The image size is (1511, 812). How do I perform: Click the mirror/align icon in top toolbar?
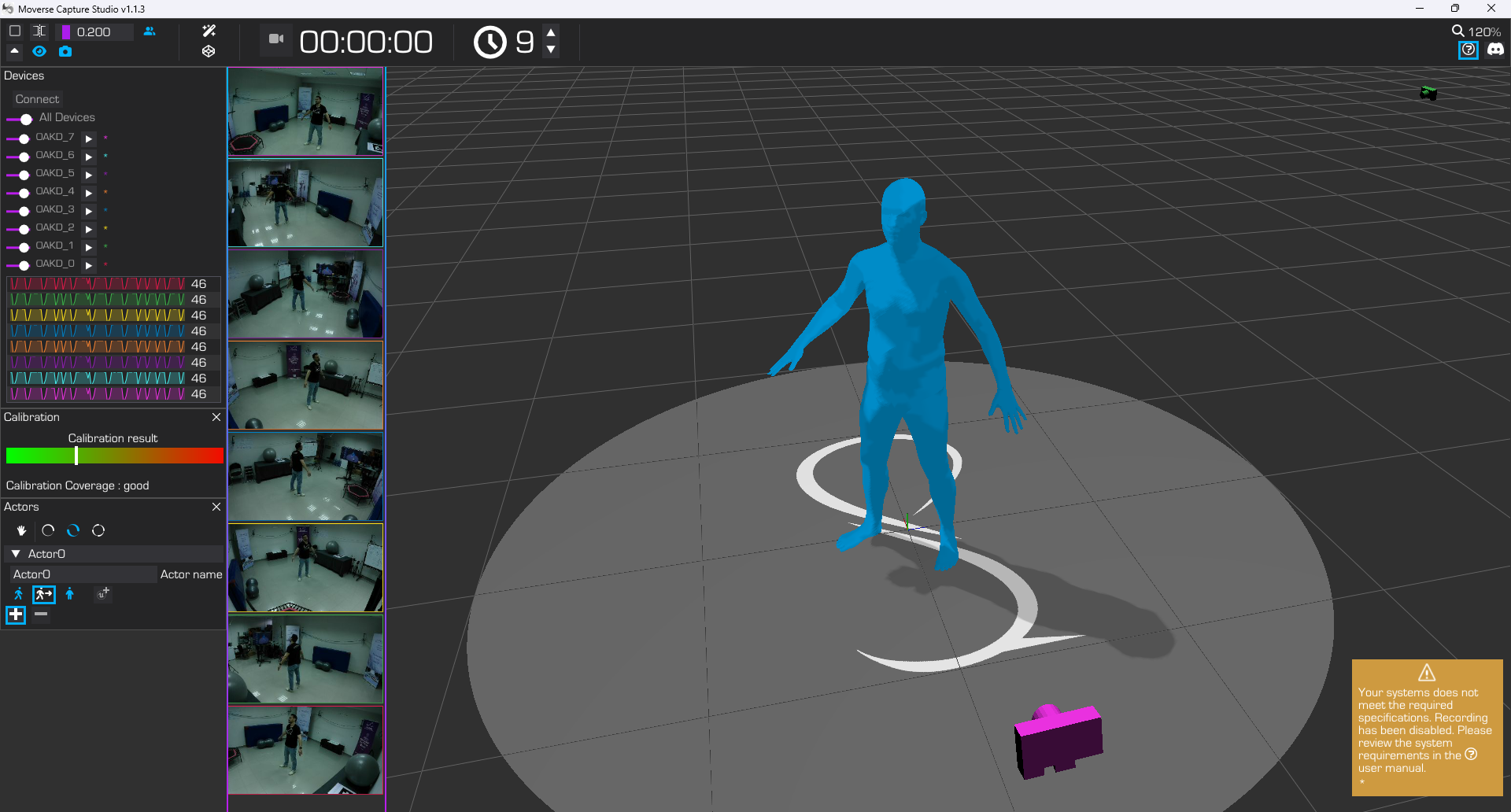click(x=39, y=31)
